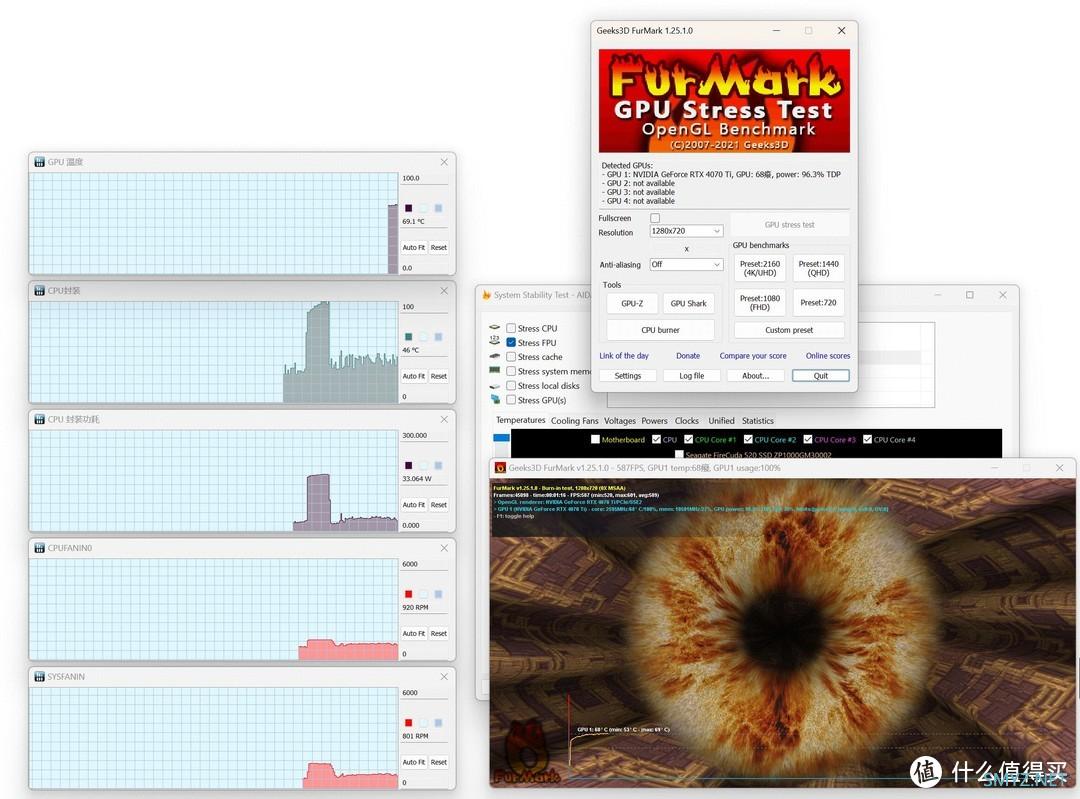1080x799 pixels.
Task: Switch to the Unified tab
Action: (x=721, y=421)
